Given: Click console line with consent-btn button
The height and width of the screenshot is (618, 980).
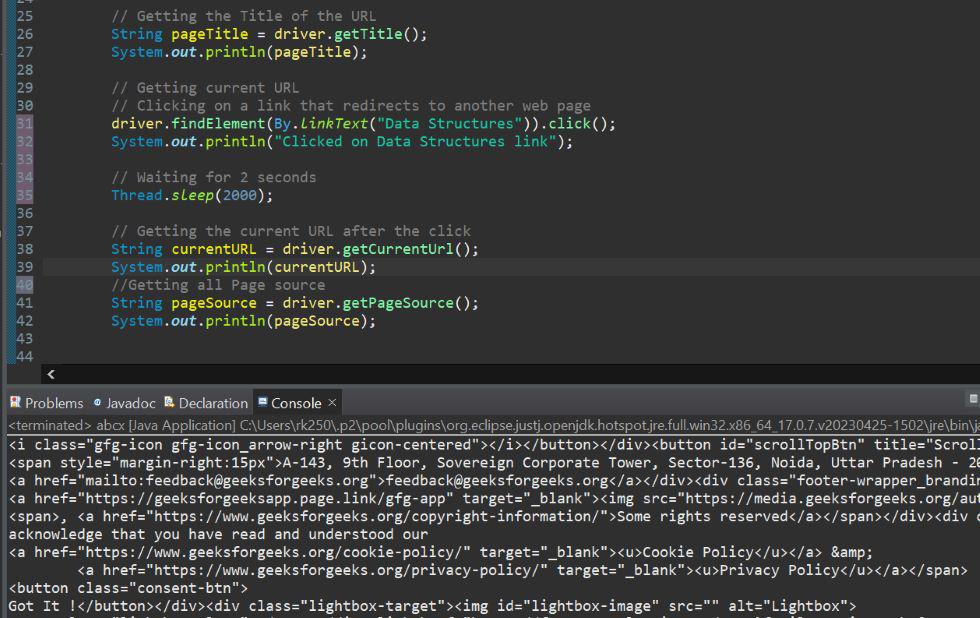Looking at the screenshot, I should [128, 588].
